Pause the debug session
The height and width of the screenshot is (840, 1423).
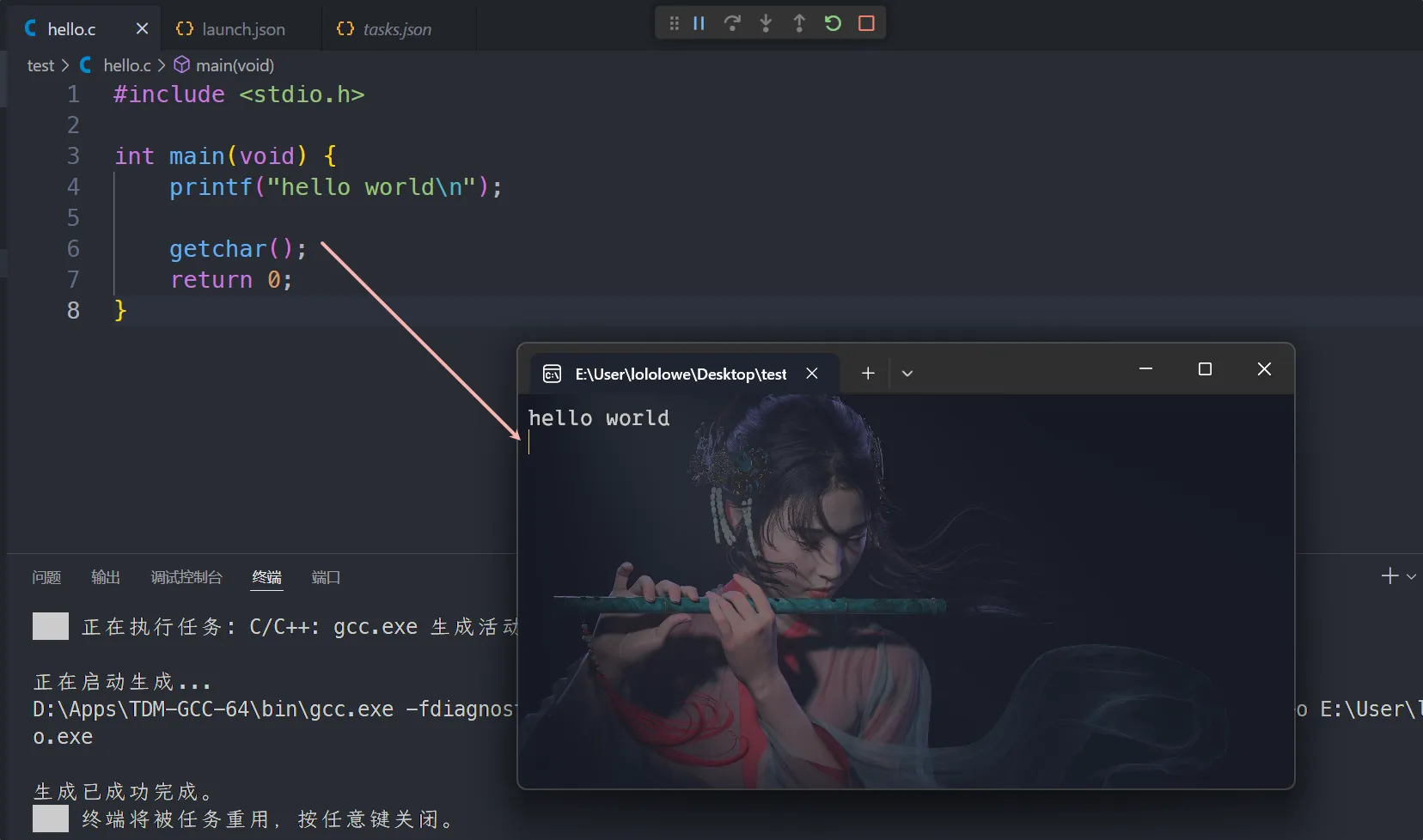click(x=699, y=23)
